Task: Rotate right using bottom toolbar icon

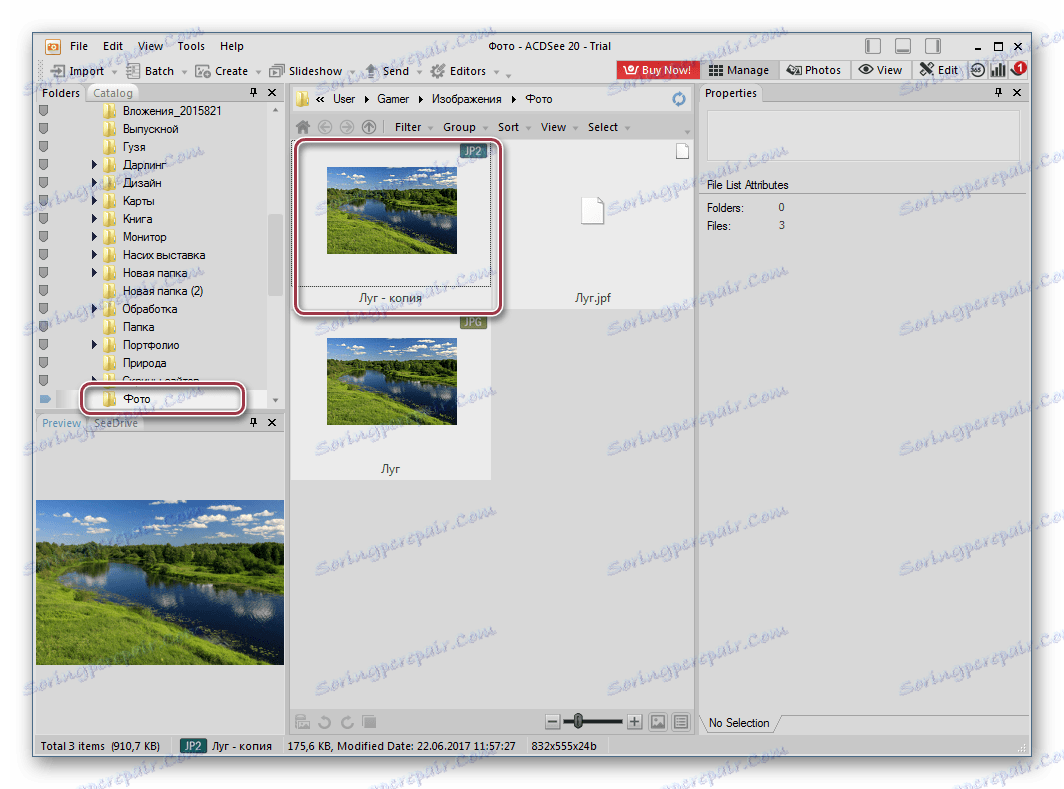Action: tap(347, 722)
